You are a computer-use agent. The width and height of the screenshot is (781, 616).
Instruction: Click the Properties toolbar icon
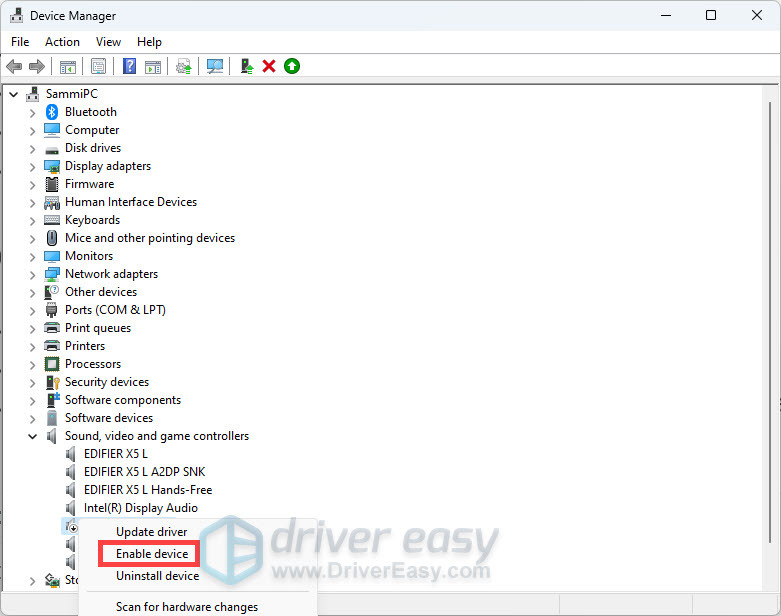tap(99, 66)
